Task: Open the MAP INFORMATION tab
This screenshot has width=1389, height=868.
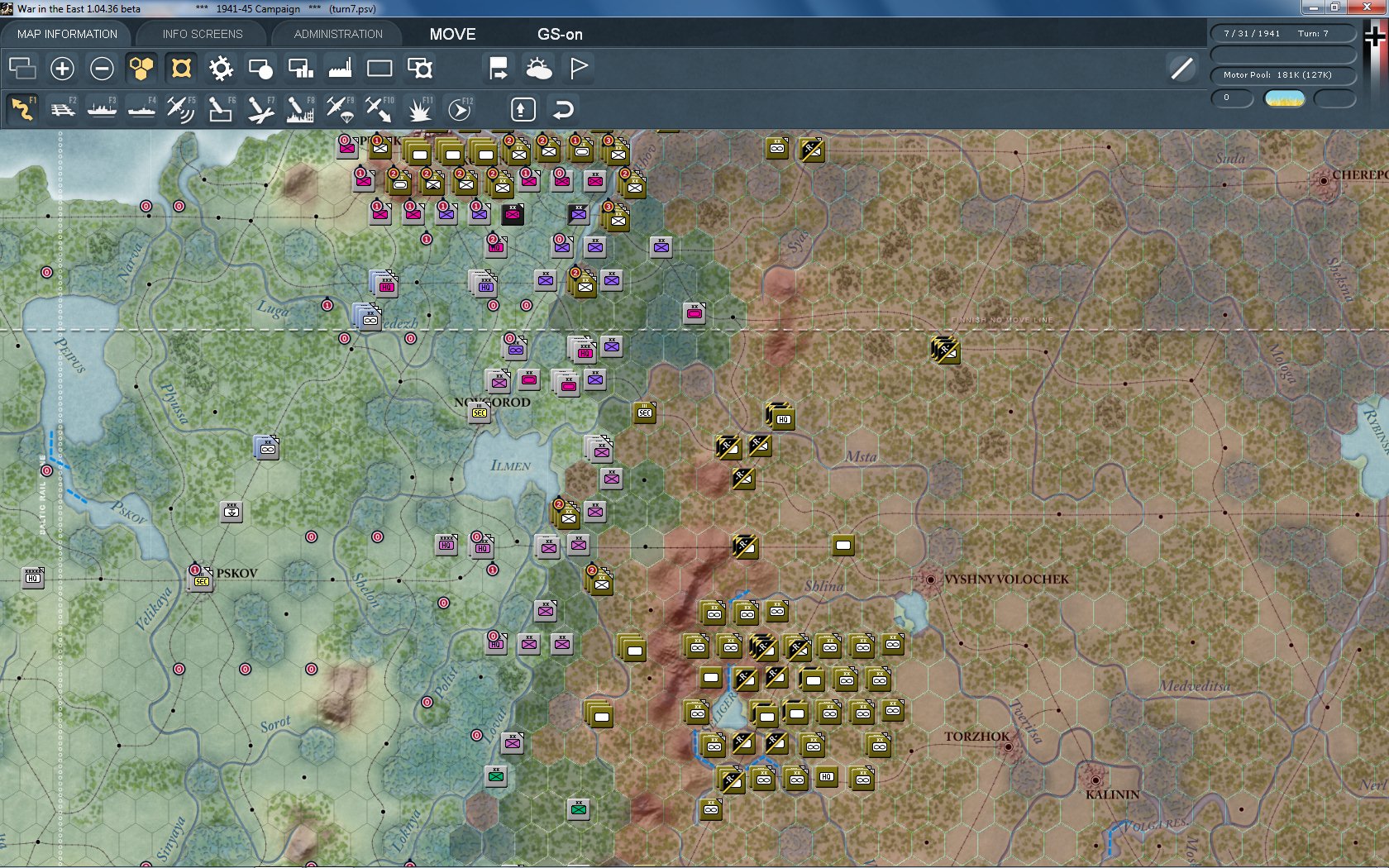Action: [x=67, y=34]
